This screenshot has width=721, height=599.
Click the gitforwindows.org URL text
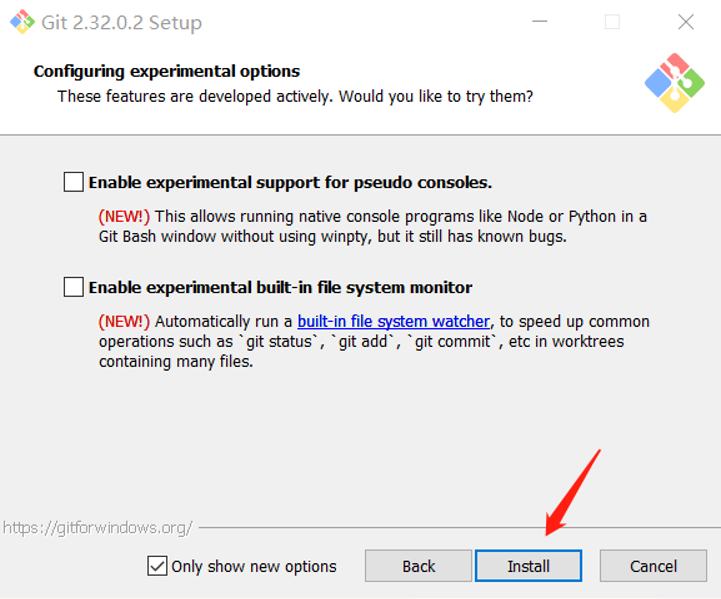click(97, 528)
